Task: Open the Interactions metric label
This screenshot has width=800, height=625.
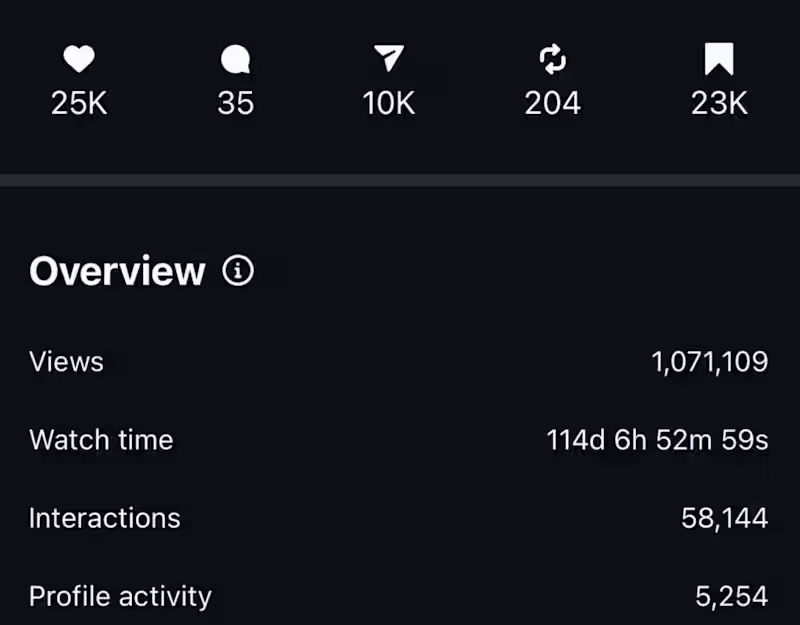Action: pyautogui.click(x=105, y=517)
